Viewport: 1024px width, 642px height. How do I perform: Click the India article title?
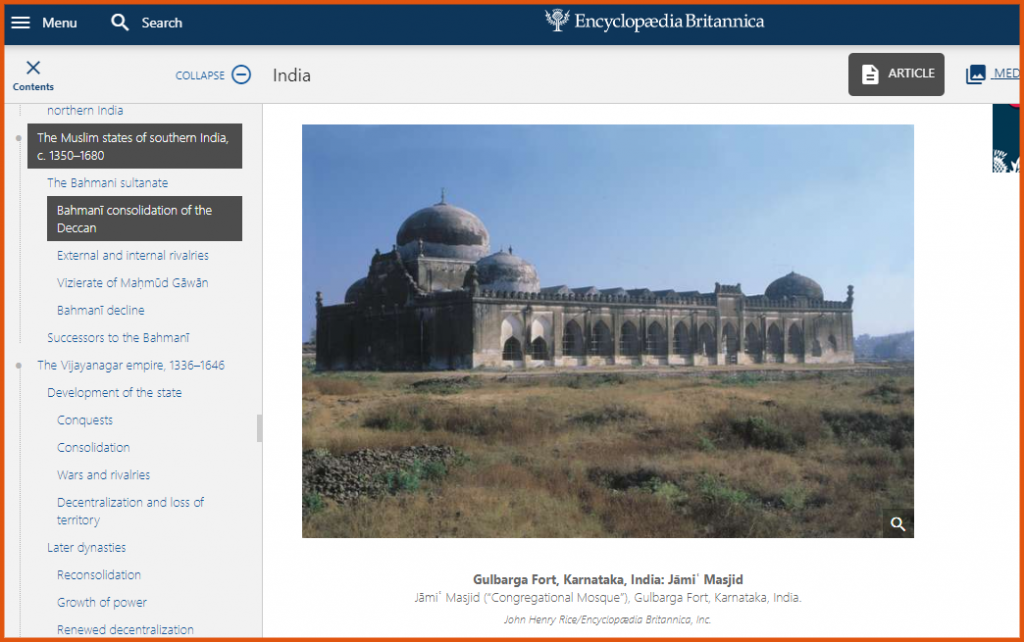tap(291, 75)
